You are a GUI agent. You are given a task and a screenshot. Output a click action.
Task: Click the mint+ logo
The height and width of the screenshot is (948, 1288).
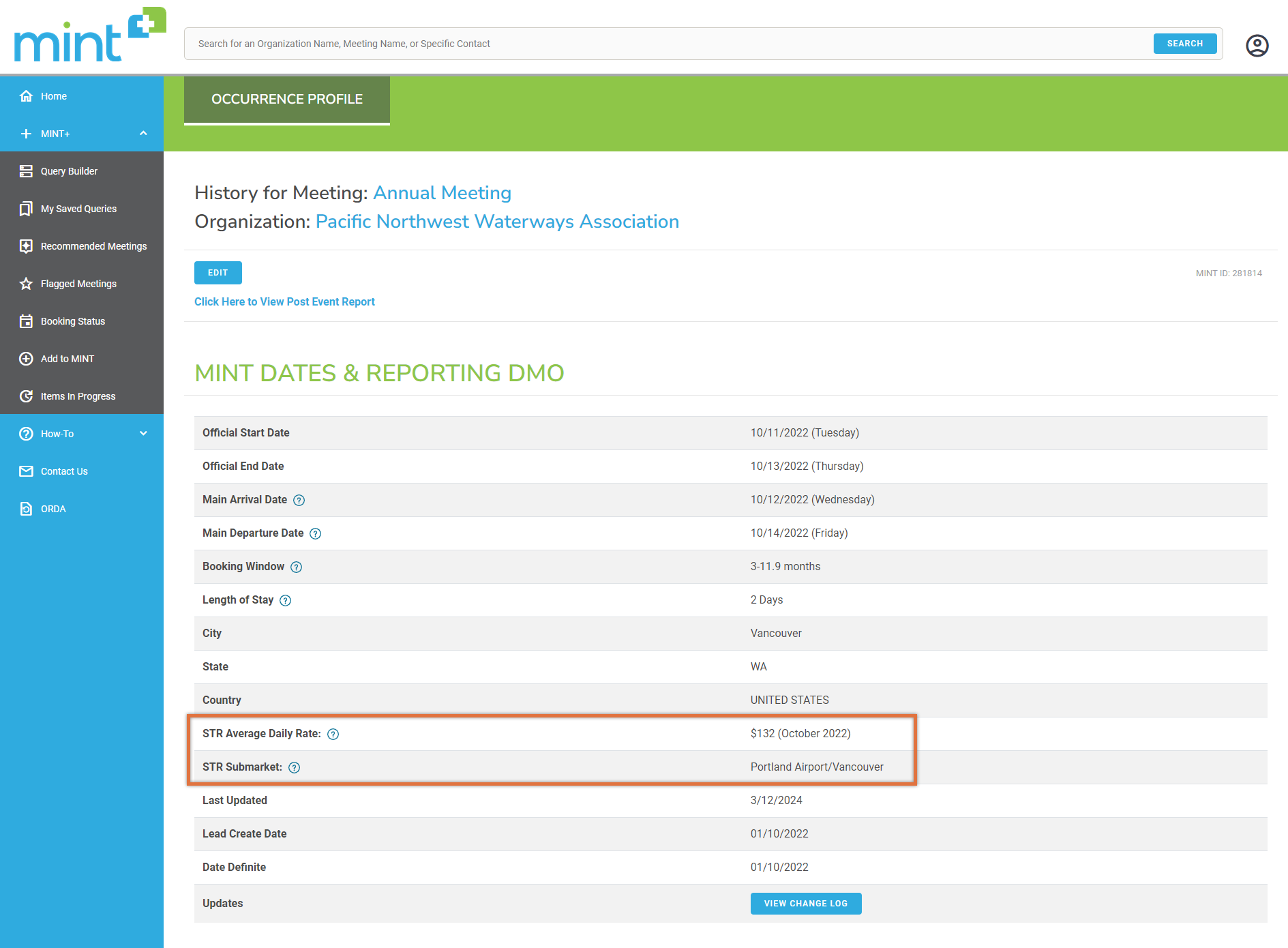coord(89,35)
